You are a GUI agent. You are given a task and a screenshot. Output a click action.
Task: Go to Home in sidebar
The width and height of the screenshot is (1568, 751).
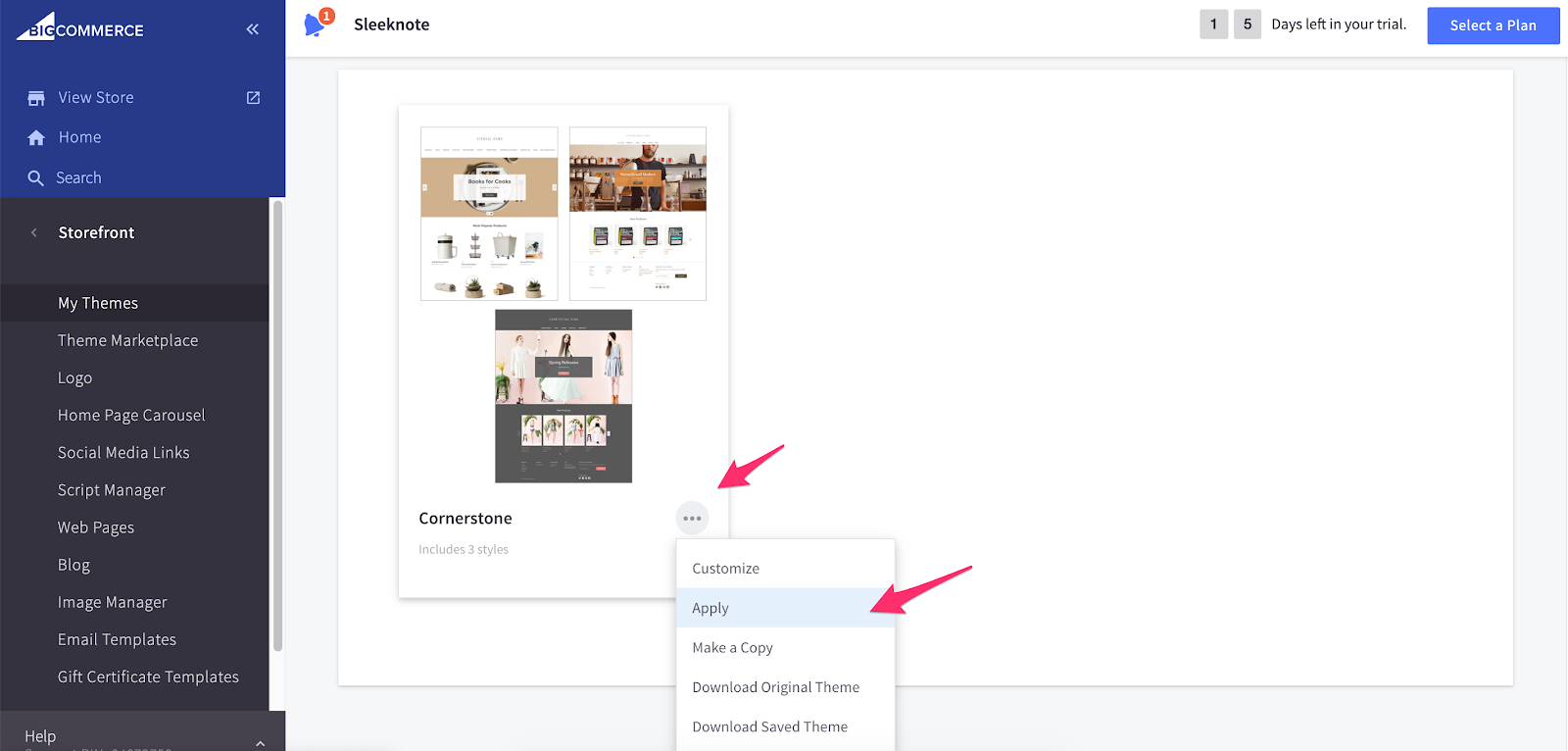coord(79,138)
